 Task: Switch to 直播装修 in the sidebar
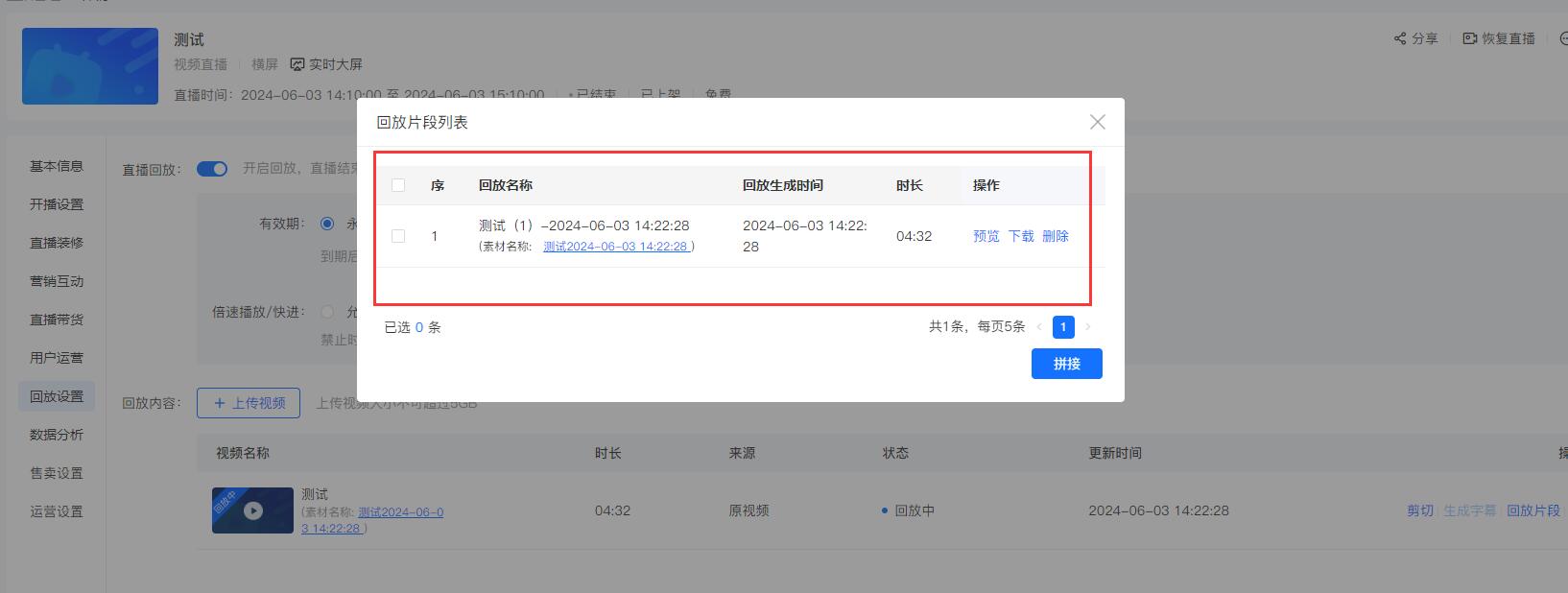[57, 243]
